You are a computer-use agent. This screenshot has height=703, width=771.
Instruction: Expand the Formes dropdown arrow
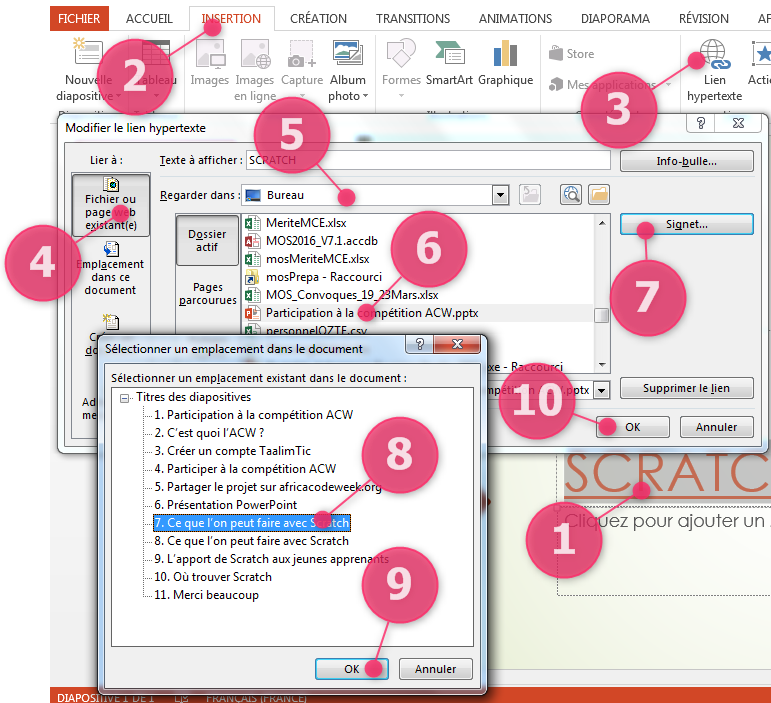[401, 96]
